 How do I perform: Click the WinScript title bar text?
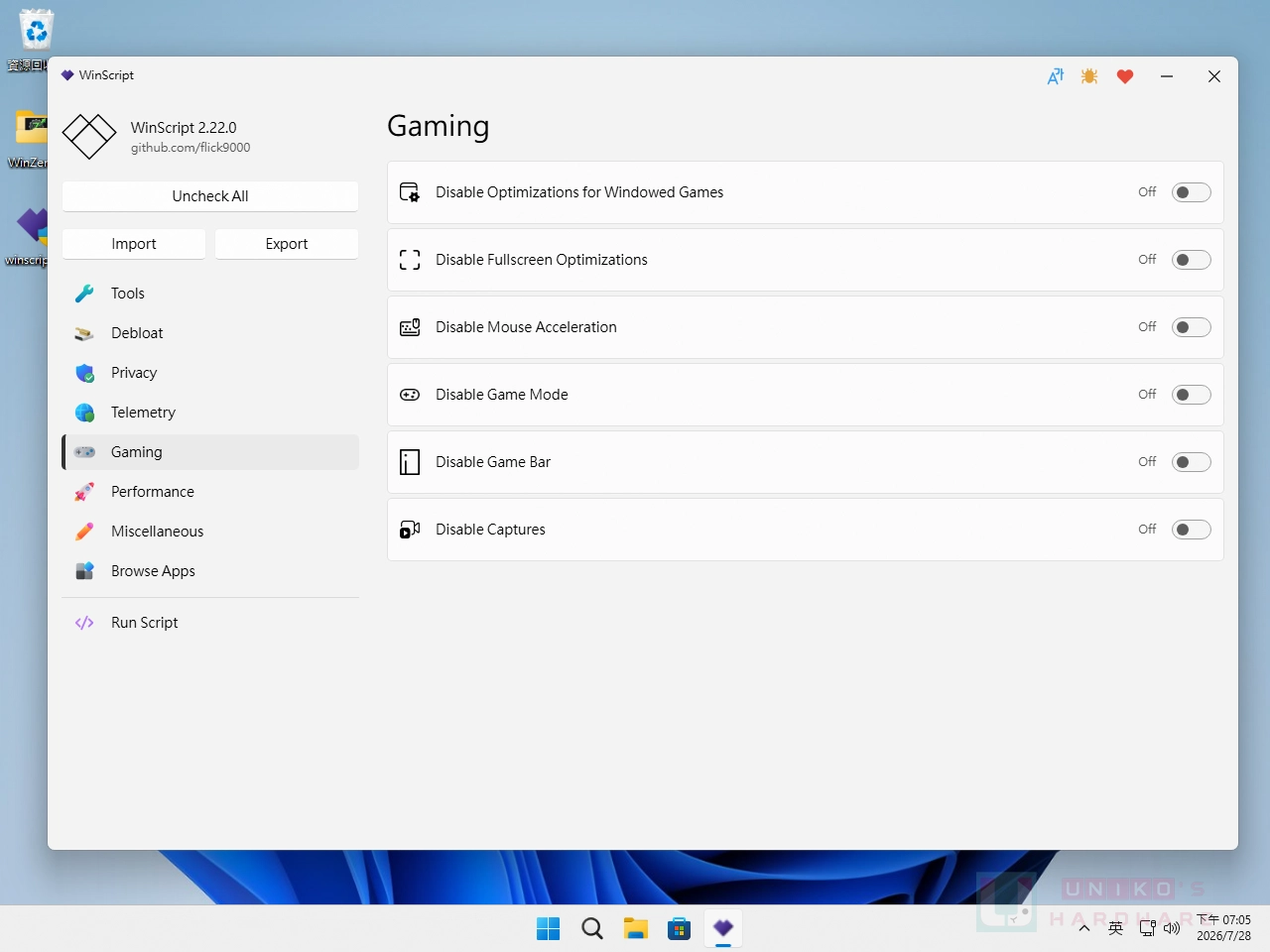[x=106, y=75]
